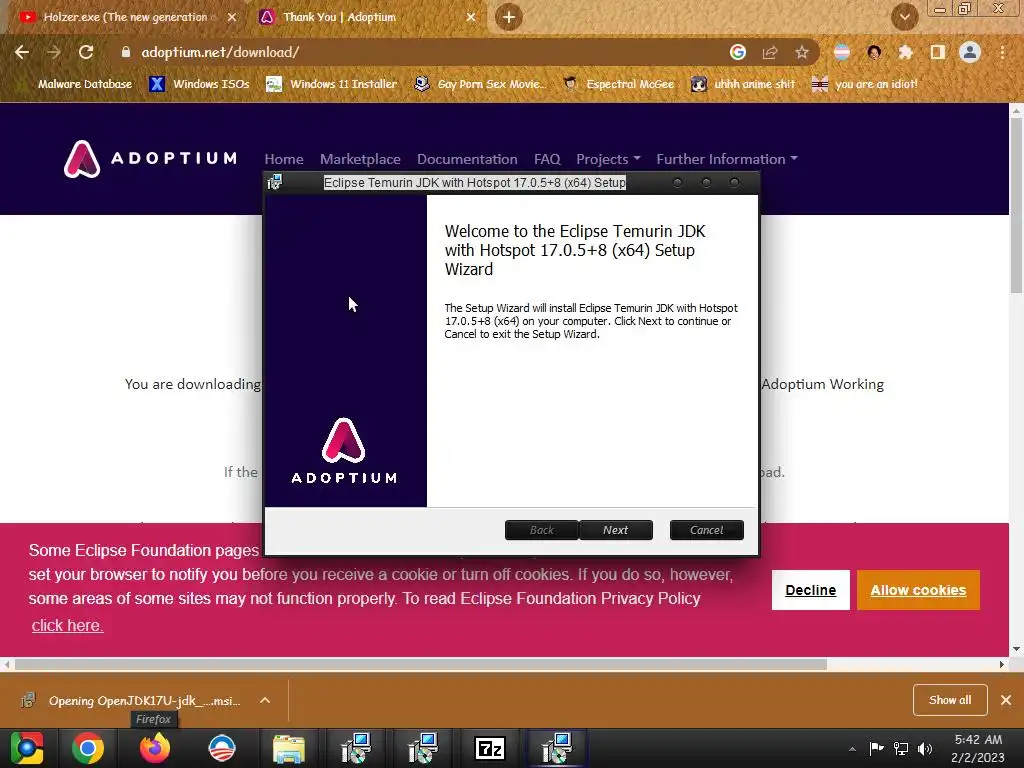Click the scroll-down arrow of page scrollbar
The image size is (1024, 768).
point(1016,648)
